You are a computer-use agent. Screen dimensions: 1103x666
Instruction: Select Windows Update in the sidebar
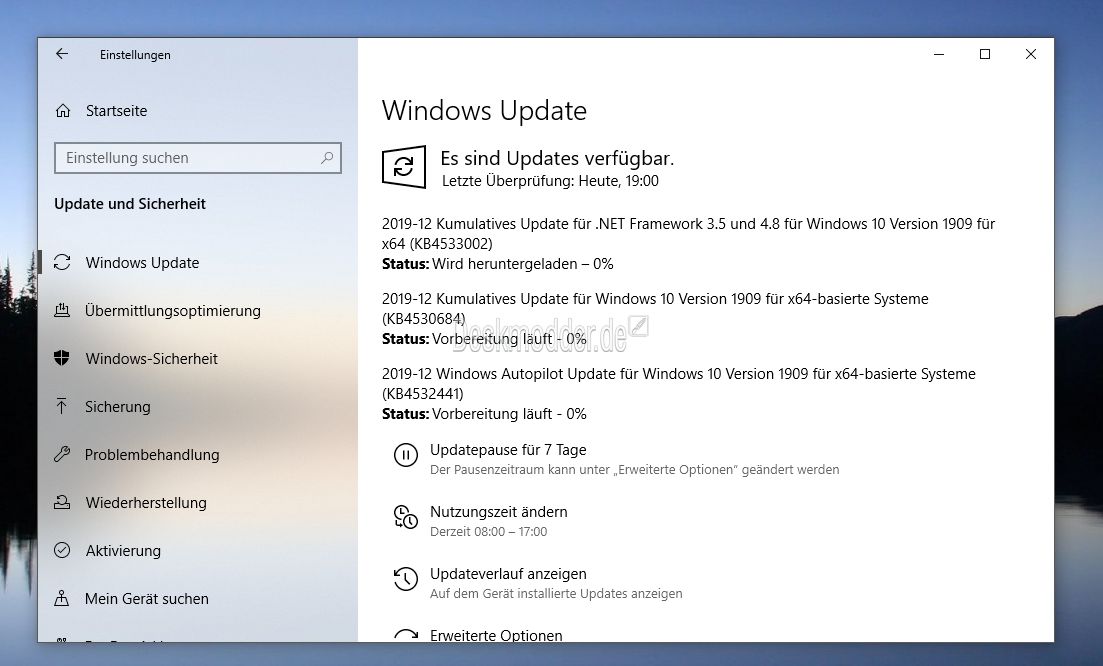(142, 262)
